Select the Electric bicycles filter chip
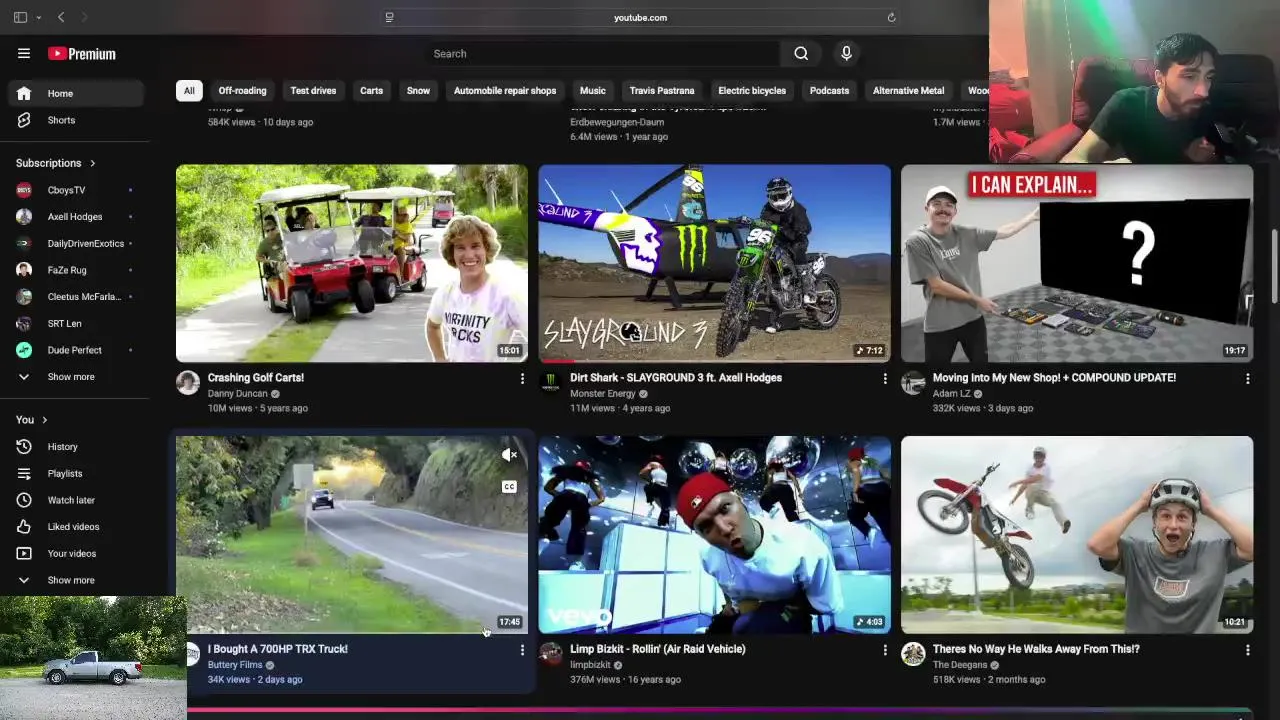 [752, 91]
